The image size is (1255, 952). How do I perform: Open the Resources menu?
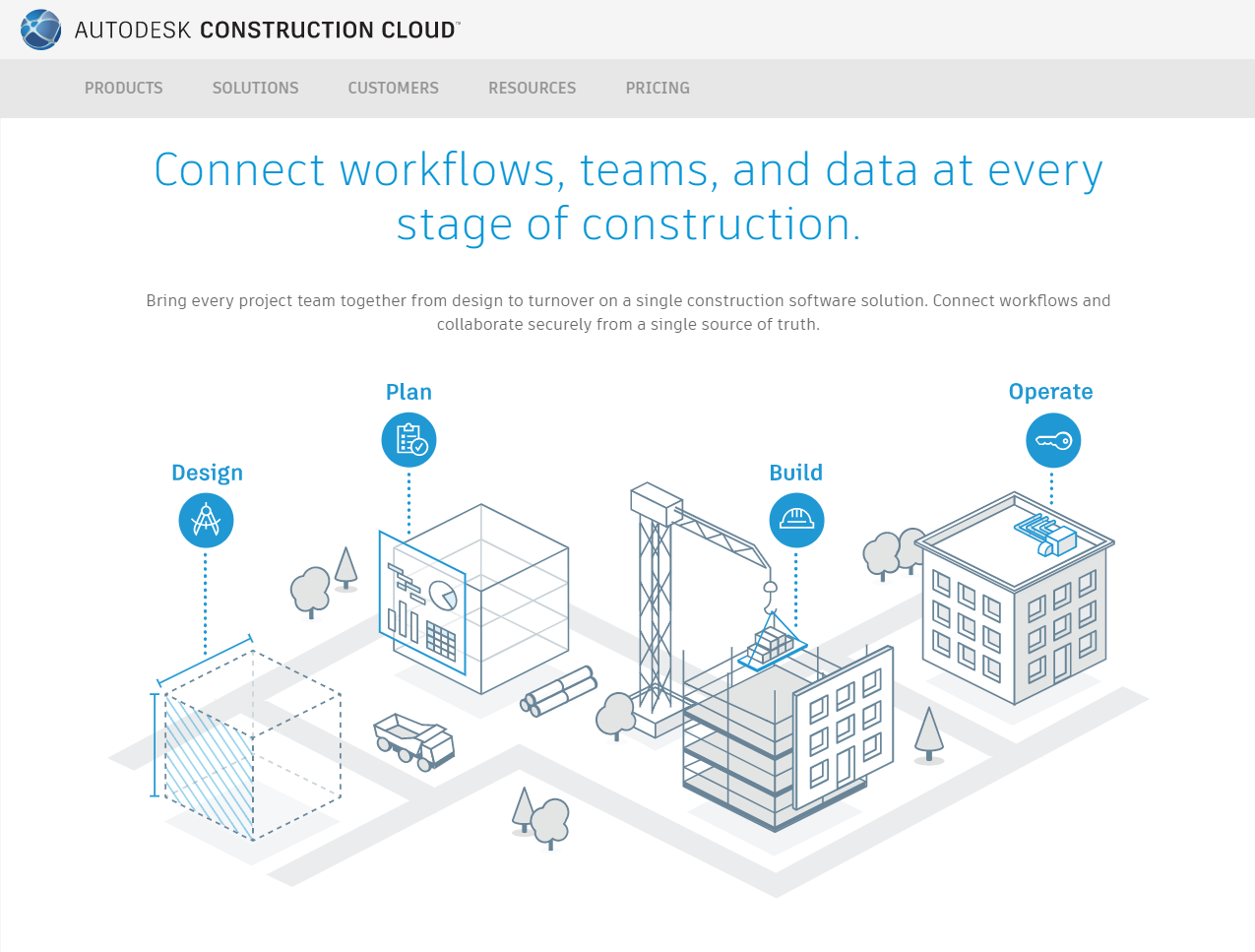tap(533, 88)
